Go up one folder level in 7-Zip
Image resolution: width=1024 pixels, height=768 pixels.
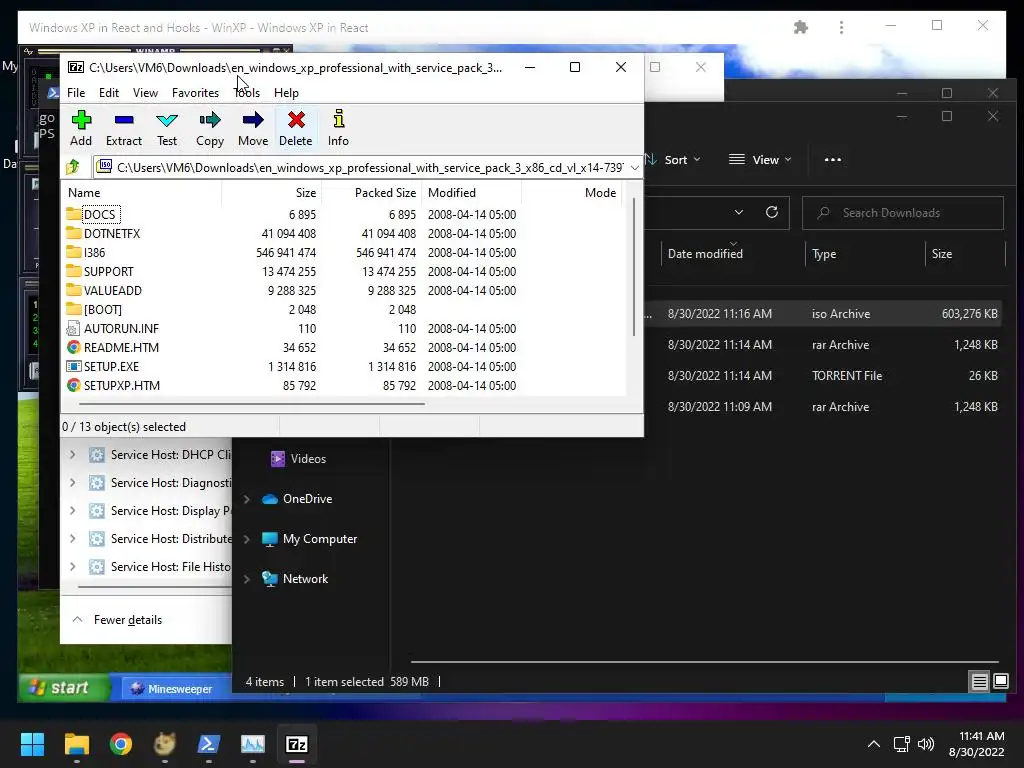(73, 167)
